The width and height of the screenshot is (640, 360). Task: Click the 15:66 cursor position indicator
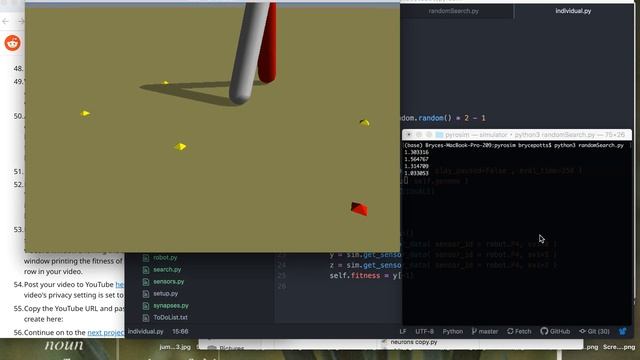180,331
